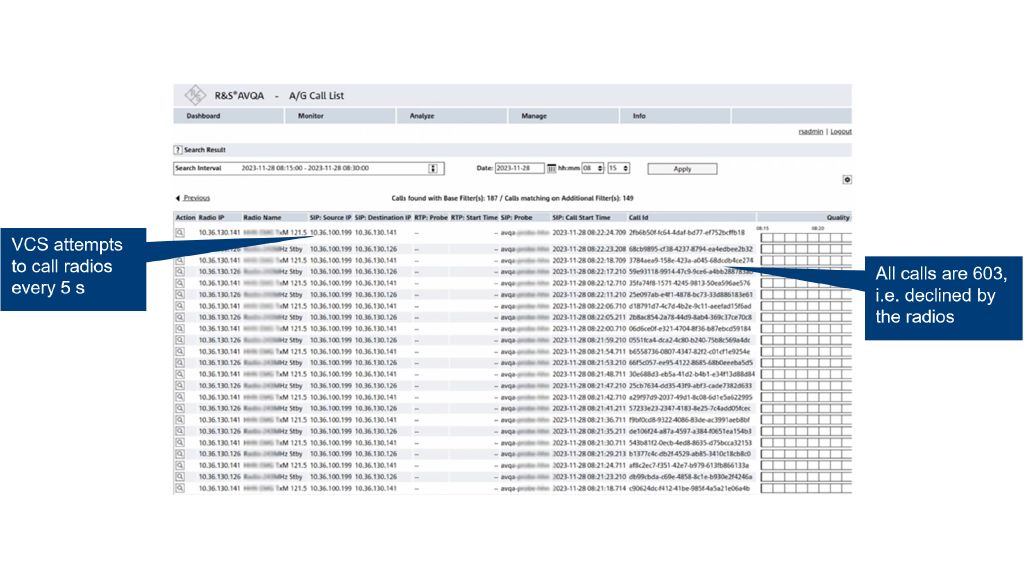Click the Search Result help question-mark icon
This screenshot has width=1024, height=576.
(x=178, y=150)
